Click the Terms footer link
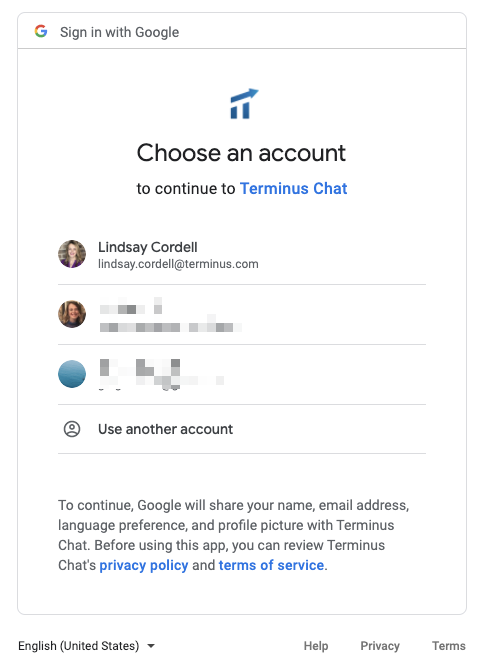This screenshot has height=664, width=502. [x=449, y=646]
